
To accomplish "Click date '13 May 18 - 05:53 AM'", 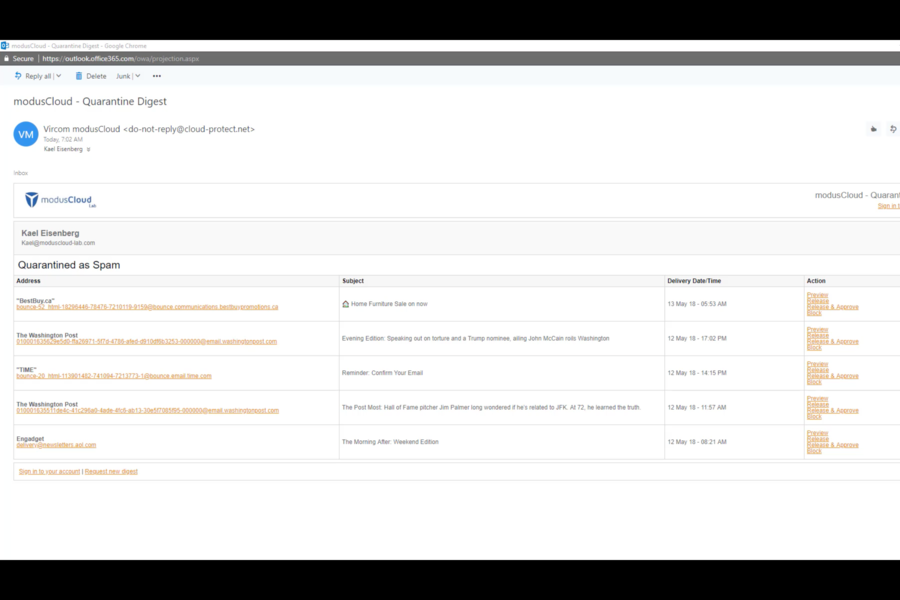I will (x=697, y=304).
